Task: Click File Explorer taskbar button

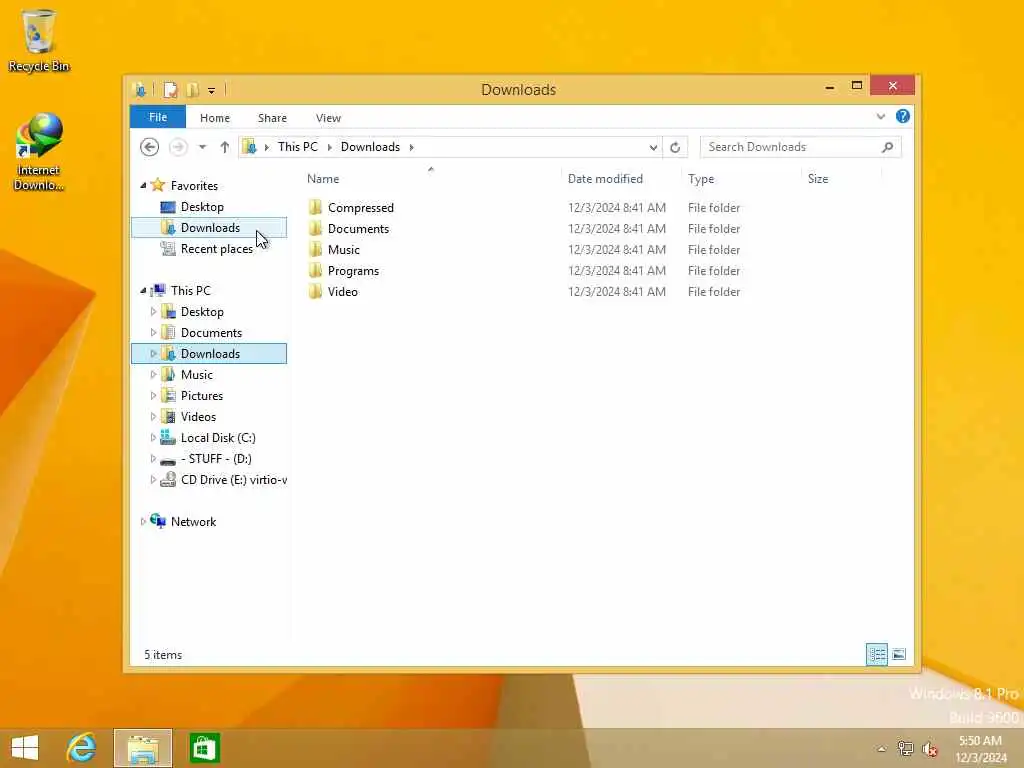Action: (143, 748)
